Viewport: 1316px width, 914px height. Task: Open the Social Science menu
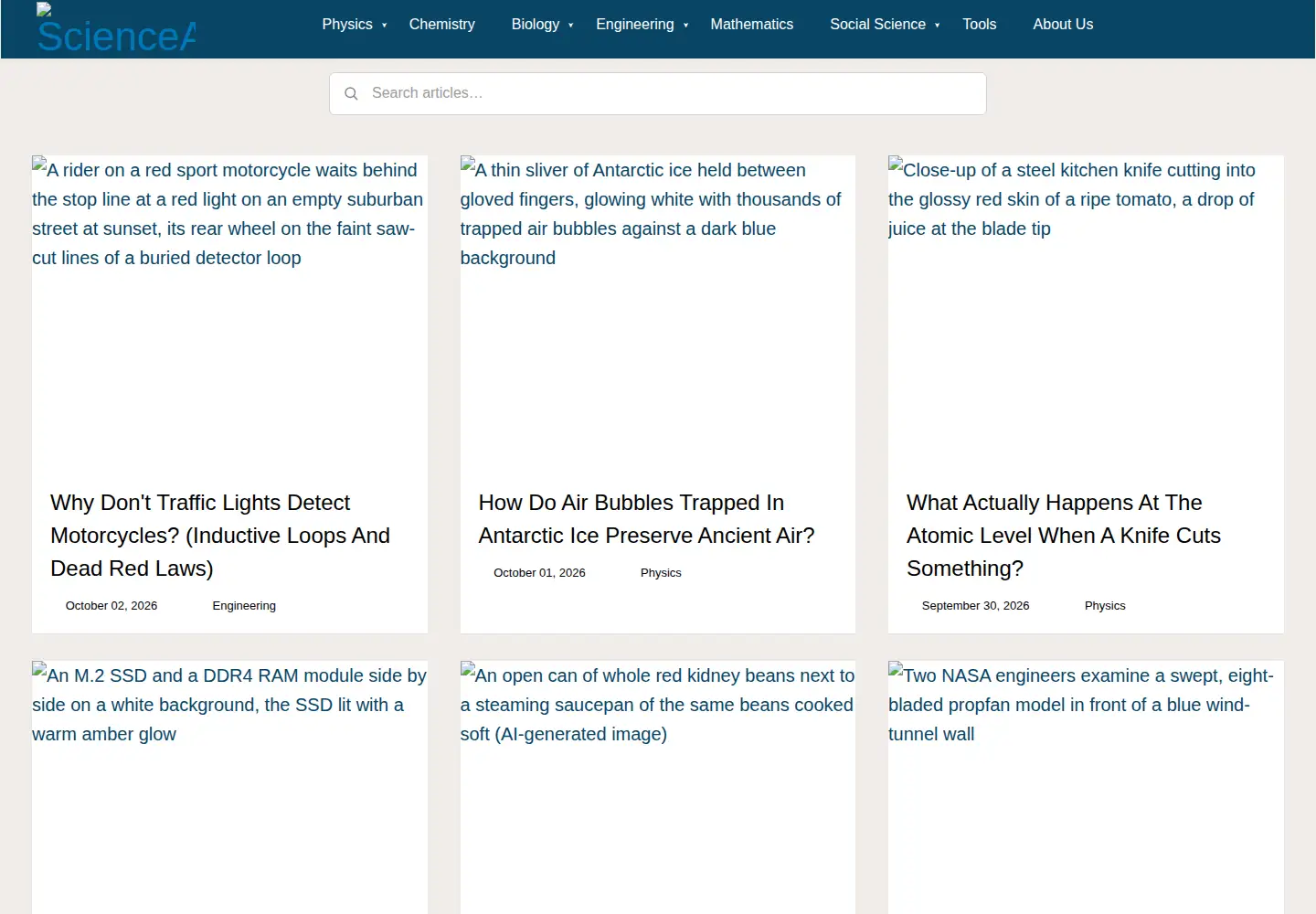[877, 25]
